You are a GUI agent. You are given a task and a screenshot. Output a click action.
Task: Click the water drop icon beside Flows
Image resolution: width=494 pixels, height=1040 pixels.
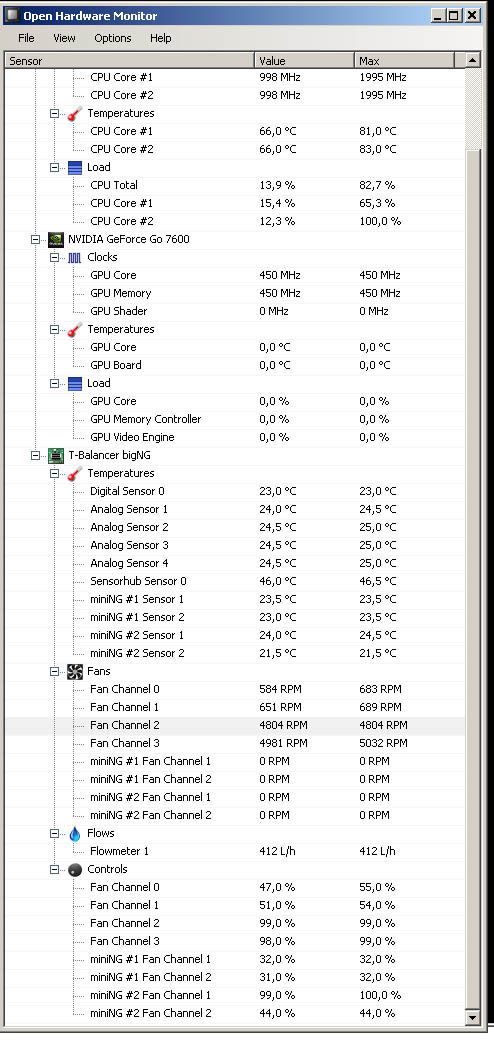pyautogui.click(x=75, y=833)
